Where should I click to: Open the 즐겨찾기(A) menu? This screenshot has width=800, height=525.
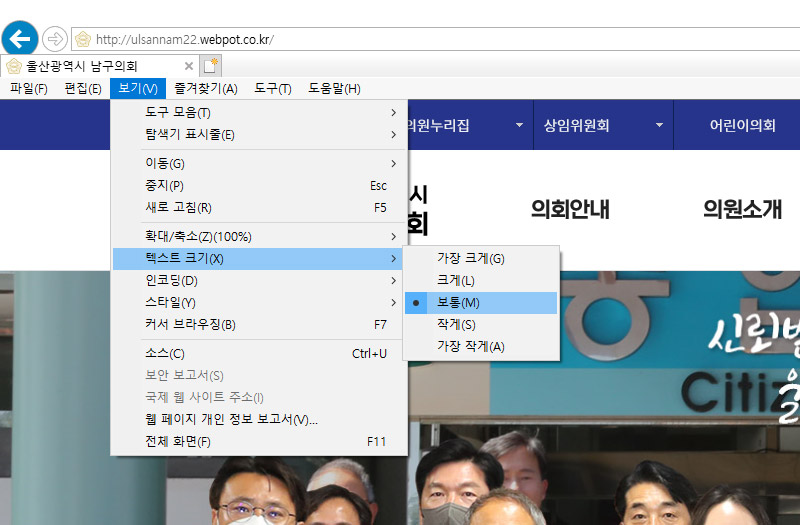tap(206, 89)
